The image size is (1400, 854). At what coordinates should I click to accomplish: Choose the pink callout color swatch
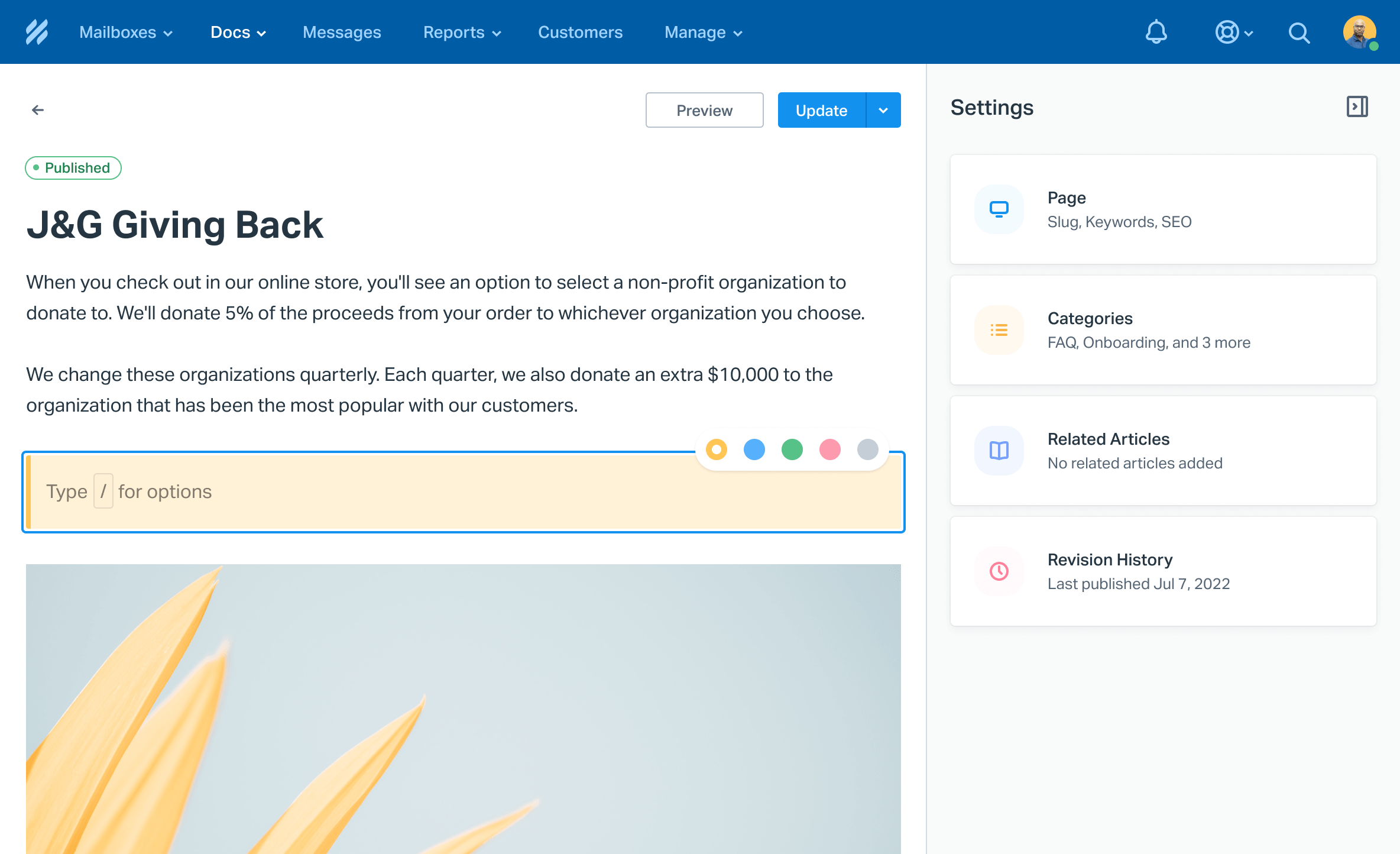pyautogui.click(x=829, y=449)
